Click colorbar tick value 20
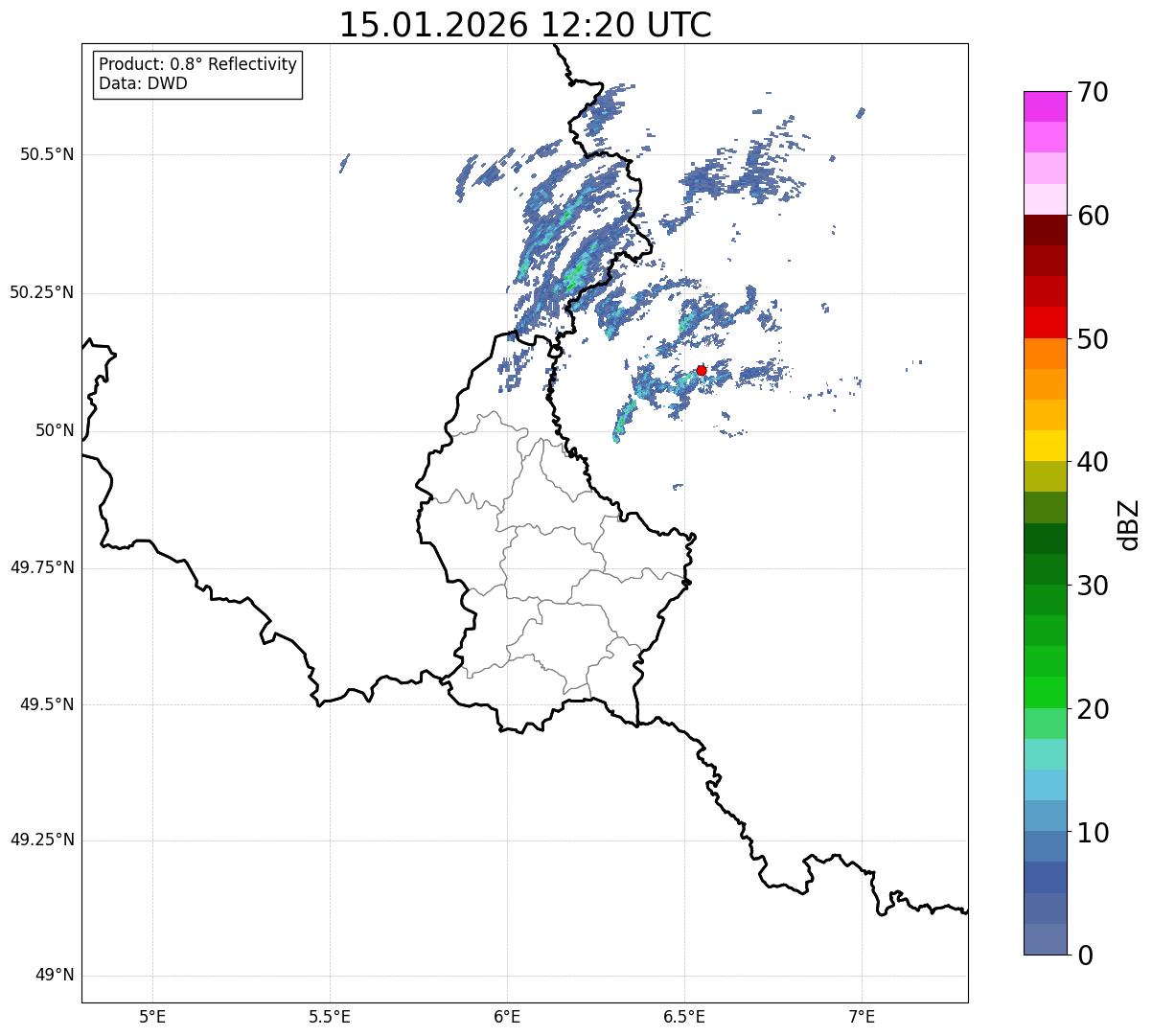1152x1036 pixels. click(x=1093, y=709)
